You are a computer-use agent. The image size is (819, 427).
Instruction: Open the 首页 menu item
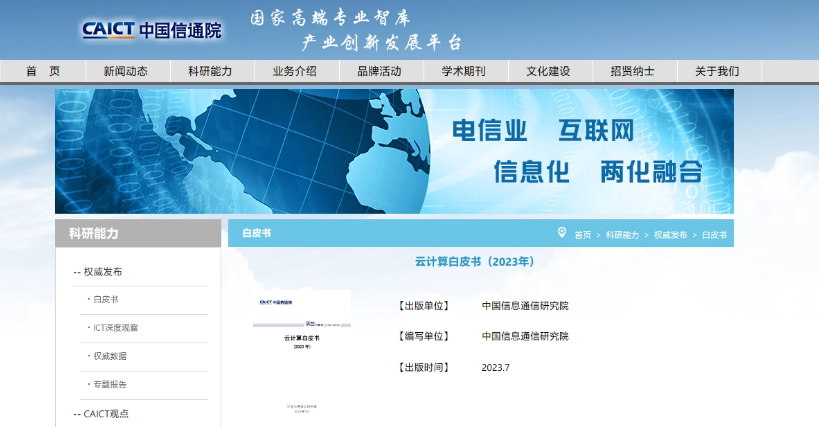[x=43, y=71]
